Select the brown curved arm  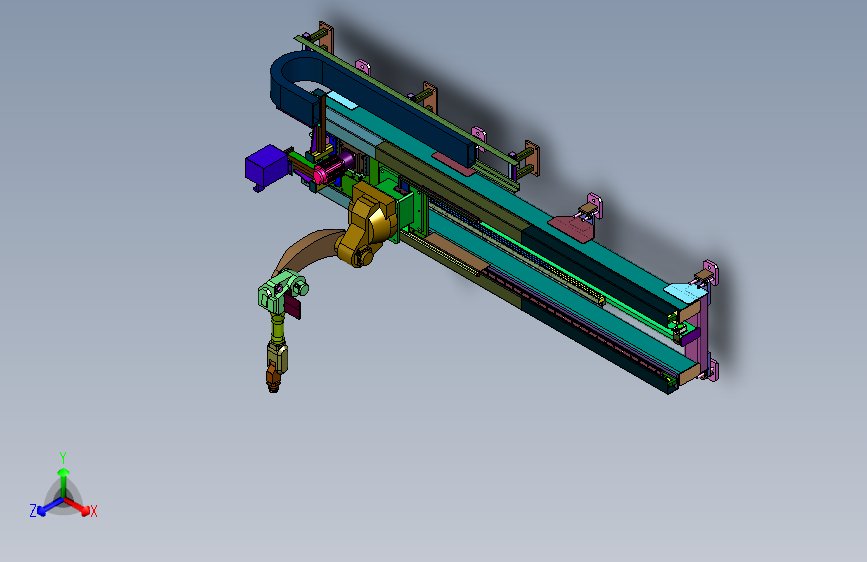point(308,249)
